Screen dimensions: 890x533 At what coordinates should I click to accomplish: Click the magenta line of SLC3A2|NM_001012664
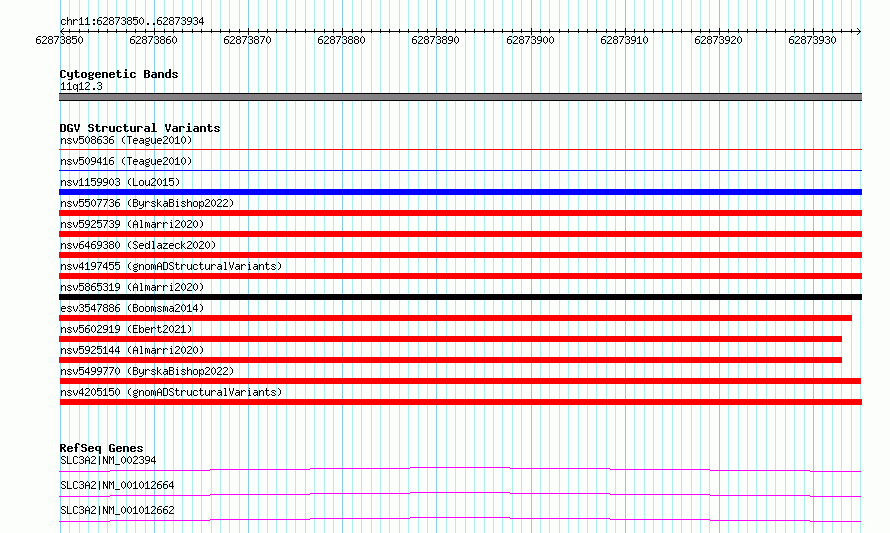[460, 494]
